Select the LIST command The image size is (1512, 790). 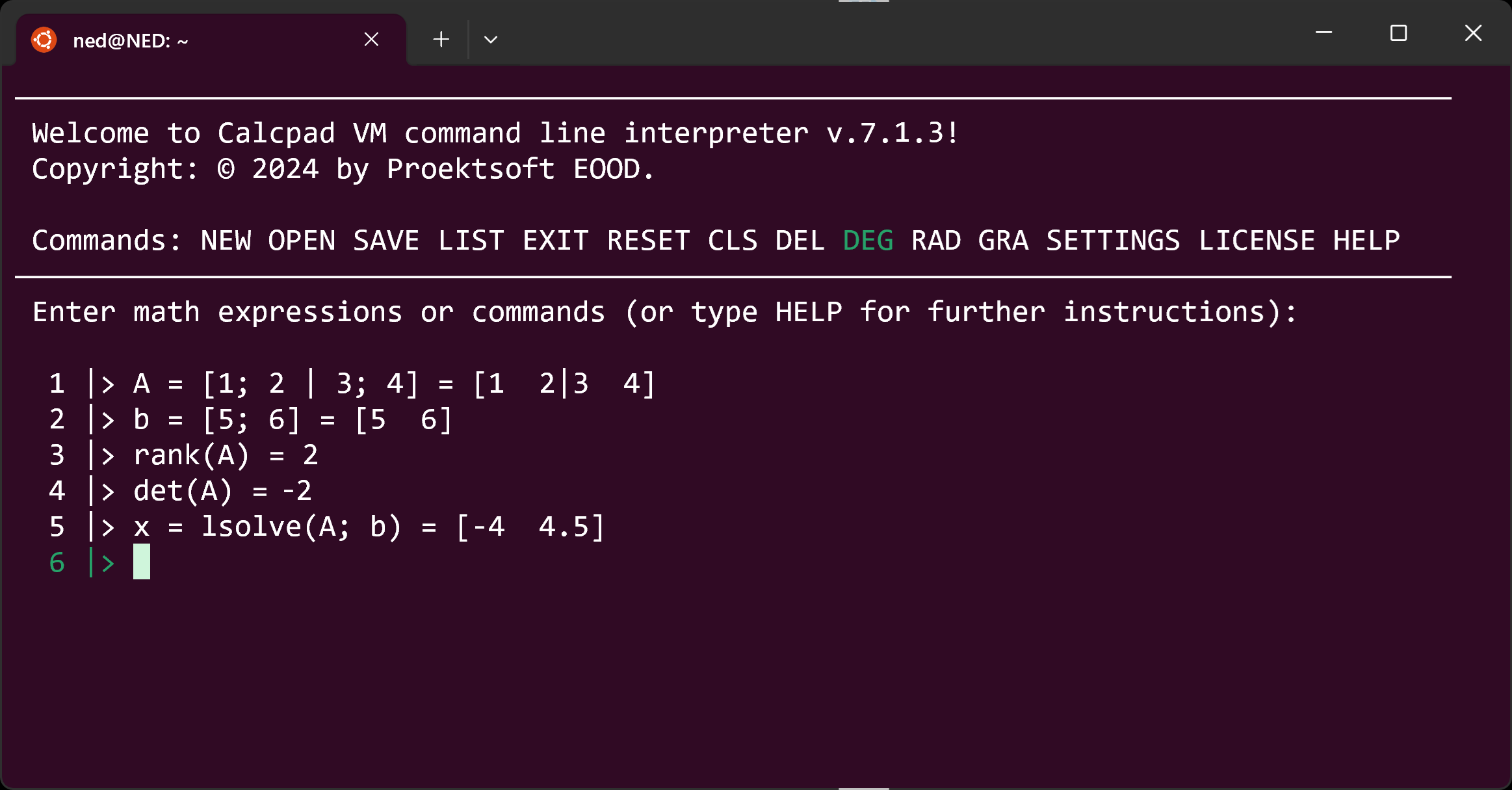(471, 240)
